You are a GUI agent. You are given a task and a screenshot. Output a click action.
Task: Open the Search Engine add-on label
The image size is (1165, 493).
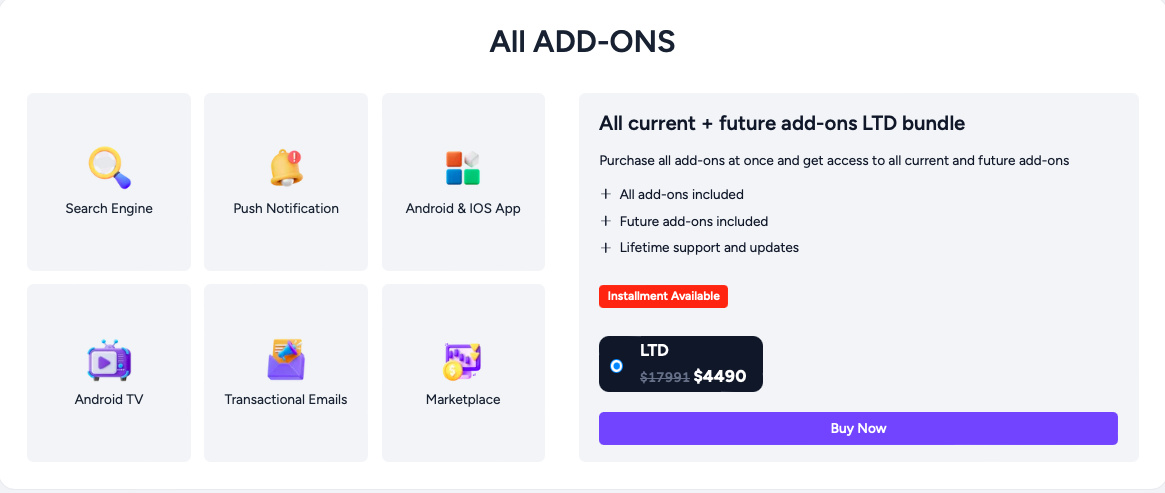click(x=109, y=209)
